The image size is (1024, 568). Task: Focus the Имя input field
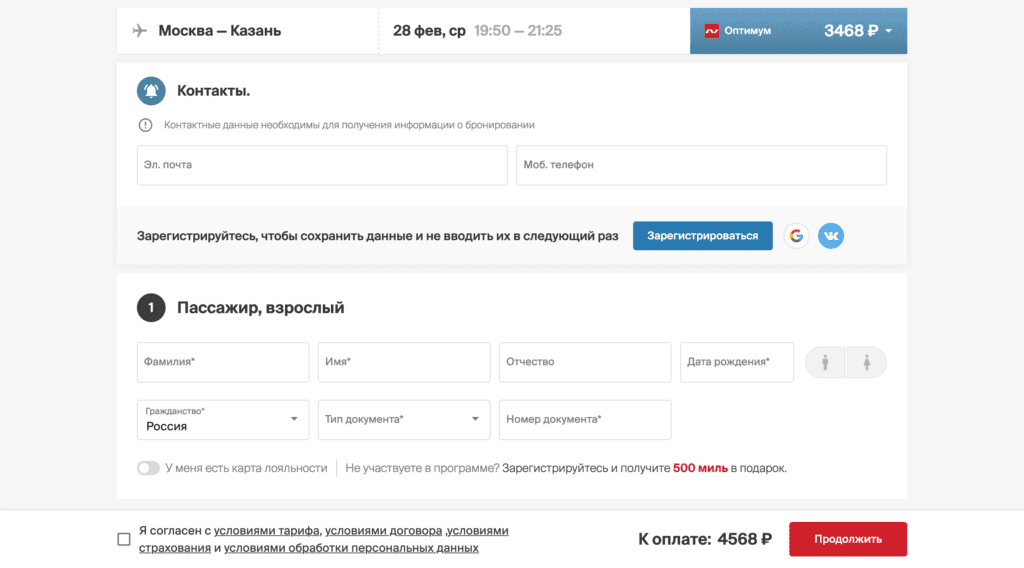[x=404, y=362]
